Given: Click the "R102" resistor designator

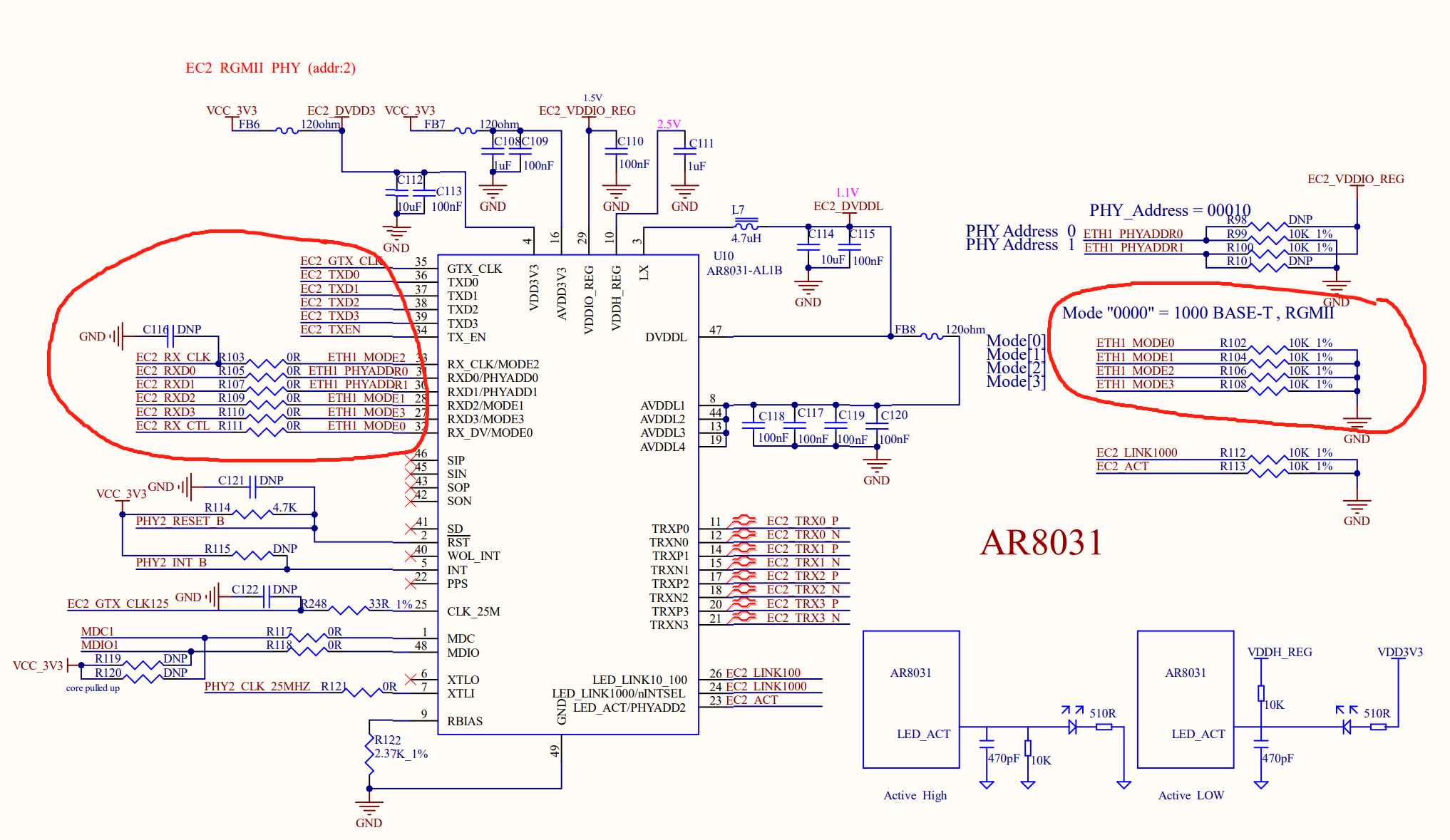Looking at the screenshot, I should tap(1233, 343).
